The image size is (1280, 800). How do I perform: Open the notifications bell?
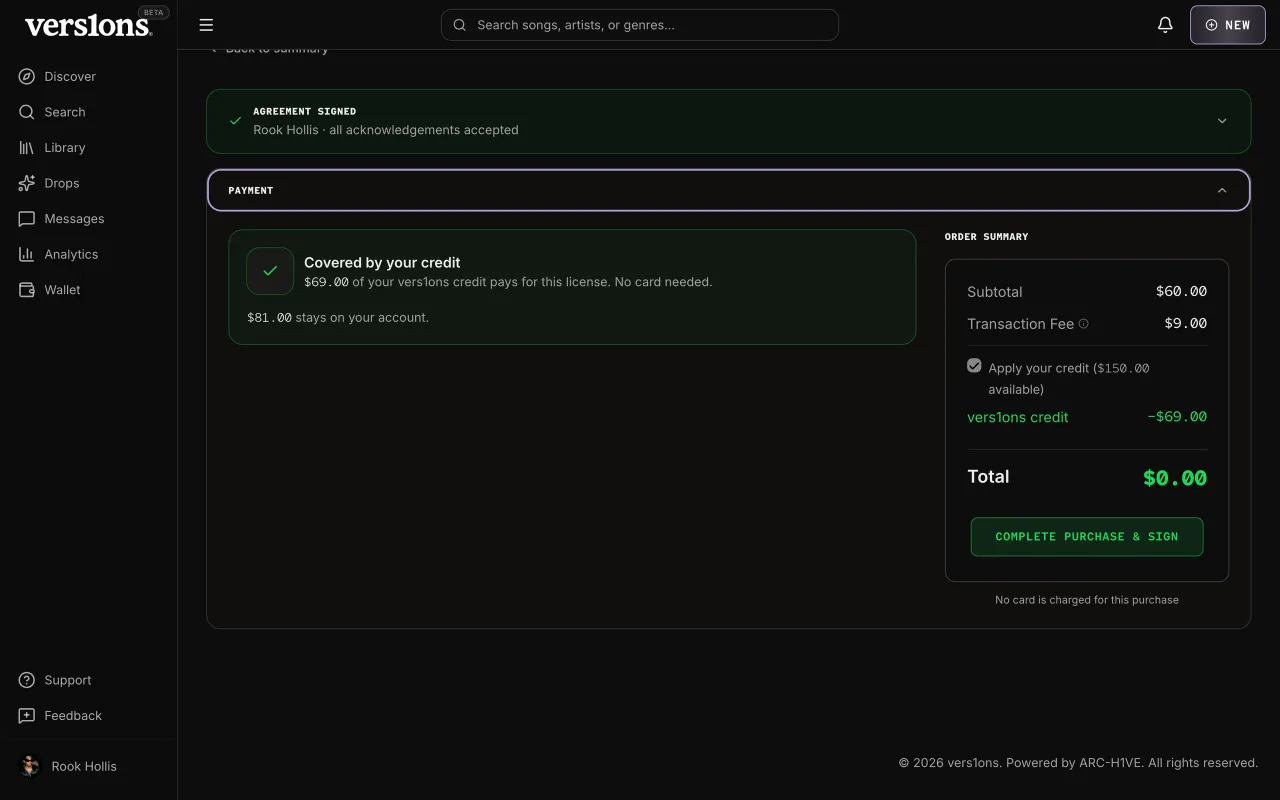[x=1165, y=25]
